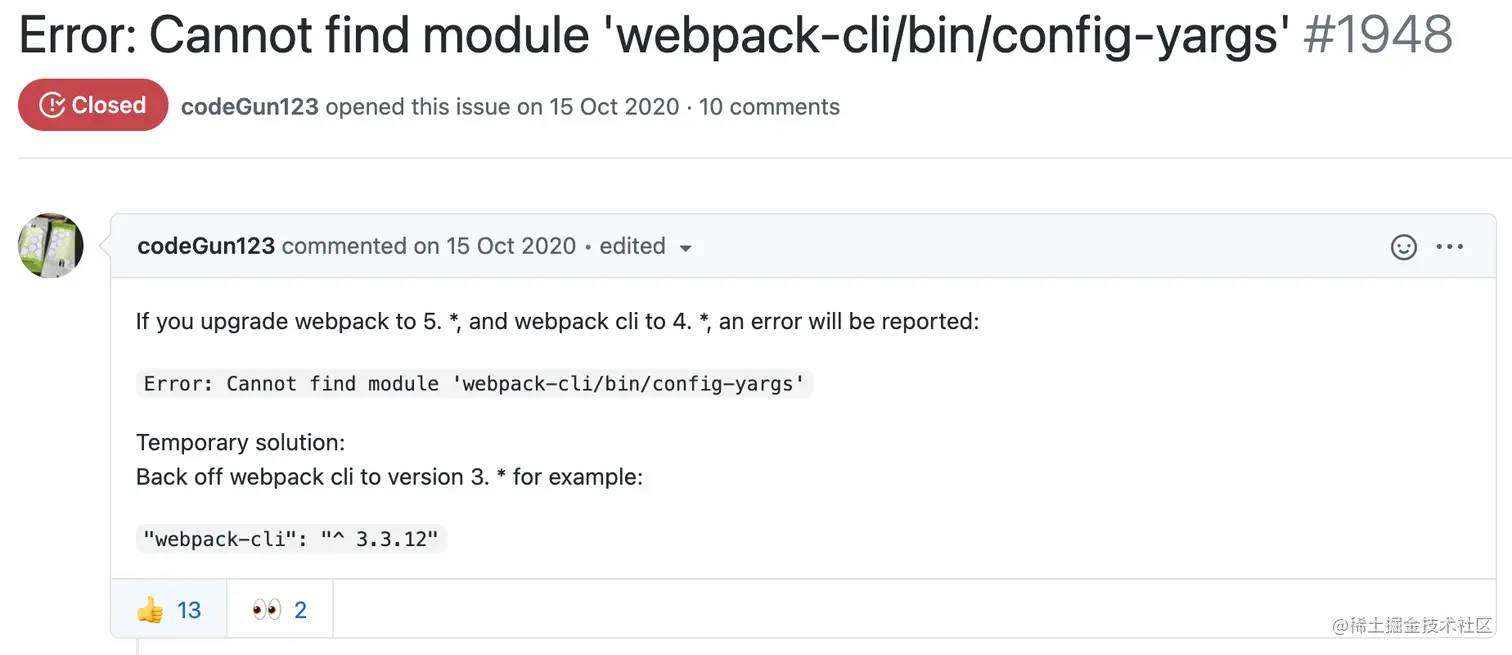Click the 'Temporary solution:' paragraph line
The image size is (1512, 655).
(x=240, y=442)
